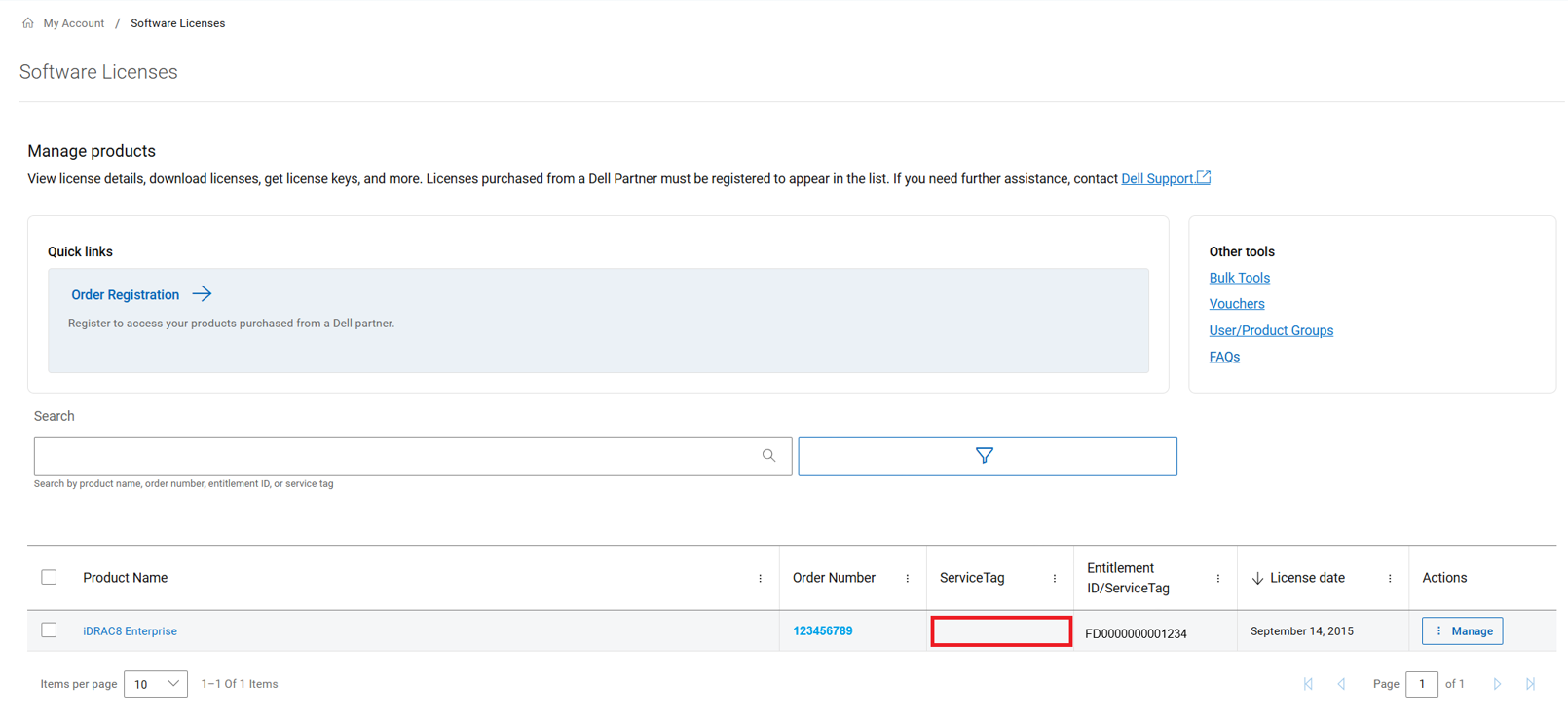The height and width of the screenshot is (725, 1568).
Task: Click into the license search field
Action: pos(394,456)
